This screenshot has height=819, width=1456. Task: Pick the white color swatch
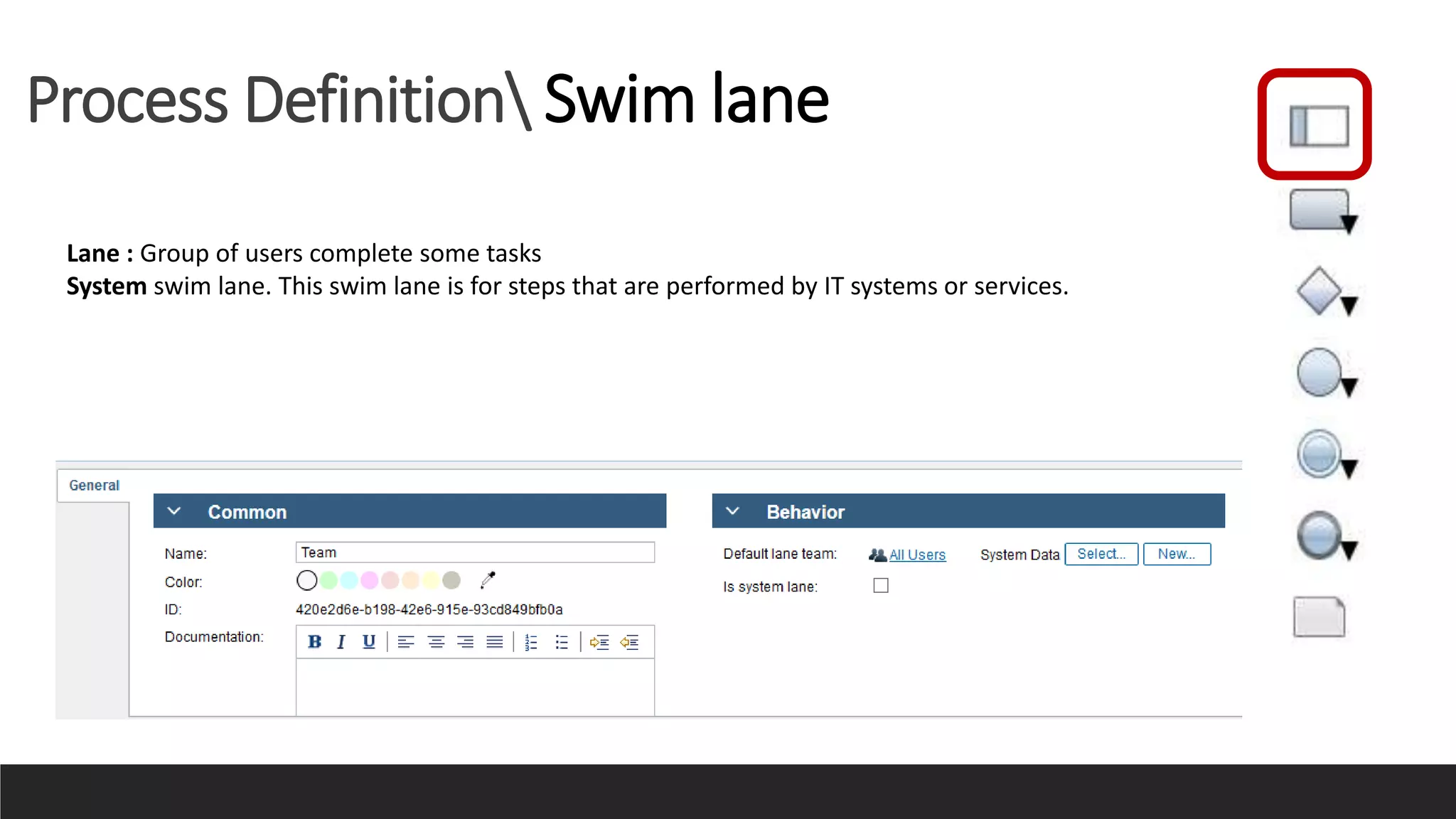click(x=307, y=581)
